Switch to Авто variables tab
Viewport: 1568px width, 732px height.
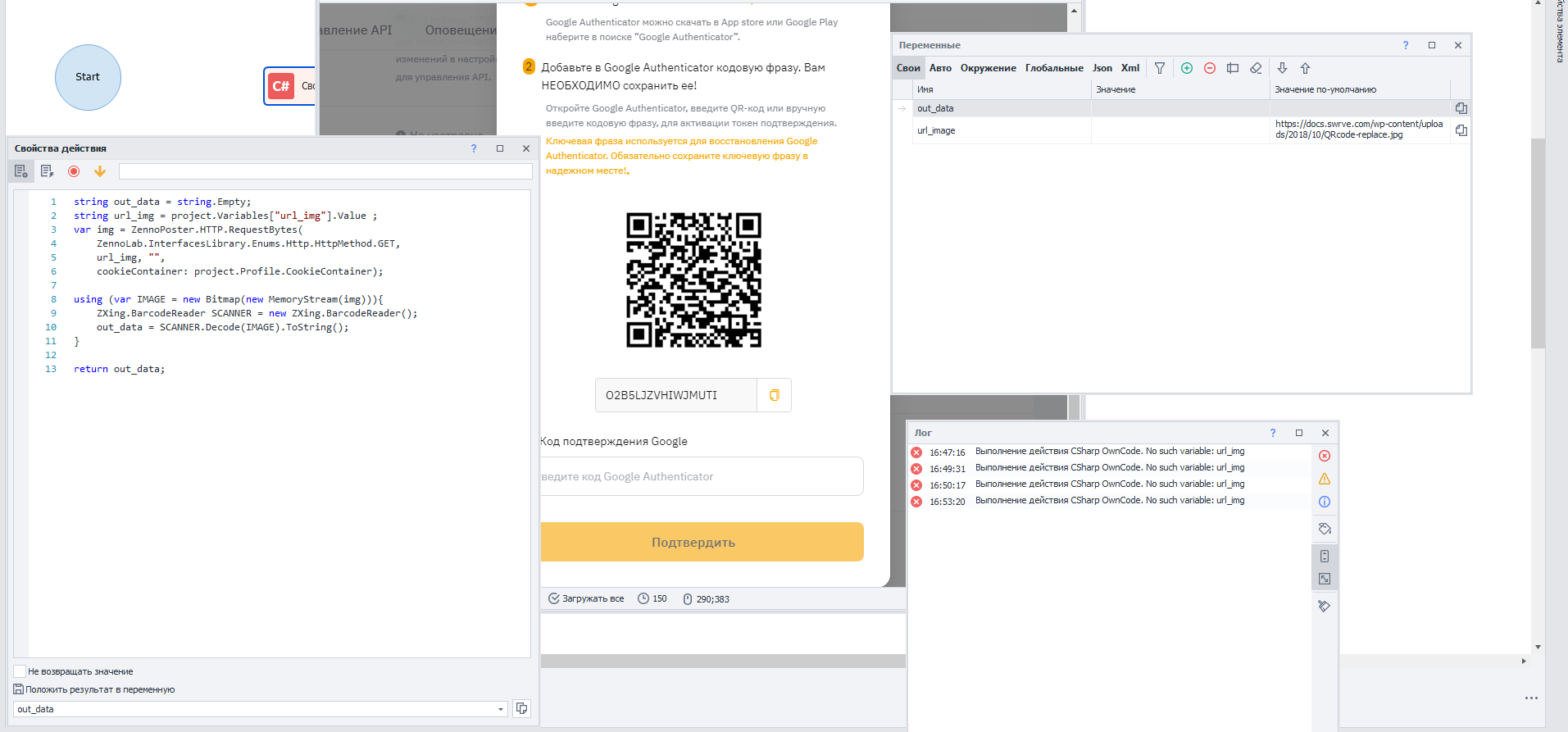click(940, 68)
